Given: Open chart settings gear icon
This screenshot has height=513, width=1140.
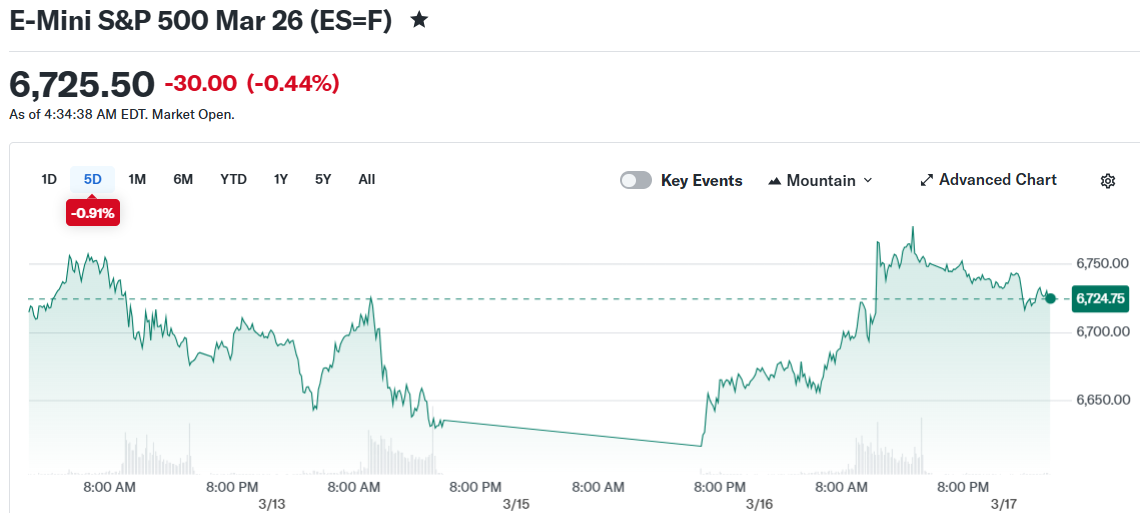Looking at the screenshot, I should 1108,181.
